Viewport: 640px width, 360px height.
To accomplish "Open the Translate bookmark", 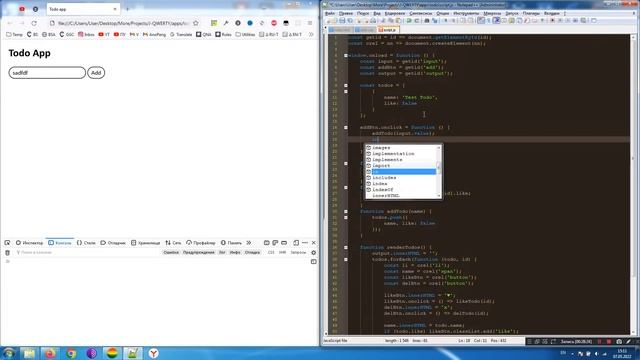I will [181, 35].
